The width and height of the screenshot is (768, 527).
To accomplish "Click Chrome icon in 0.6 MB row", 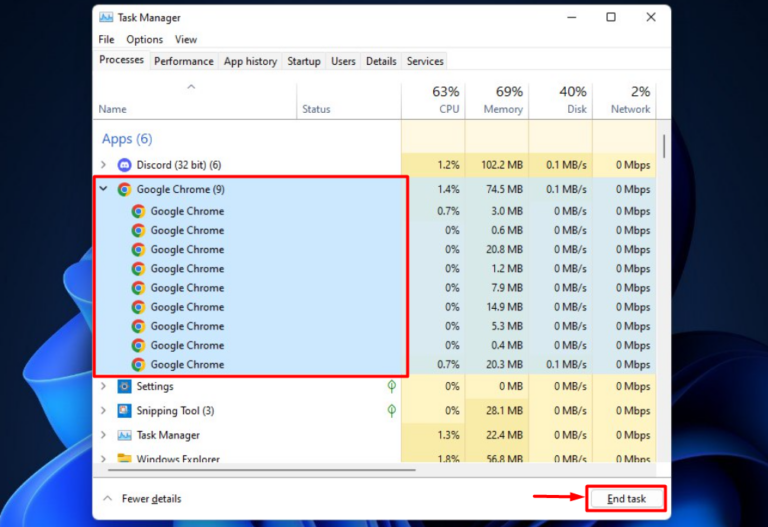I will click(x=139, y=230).
